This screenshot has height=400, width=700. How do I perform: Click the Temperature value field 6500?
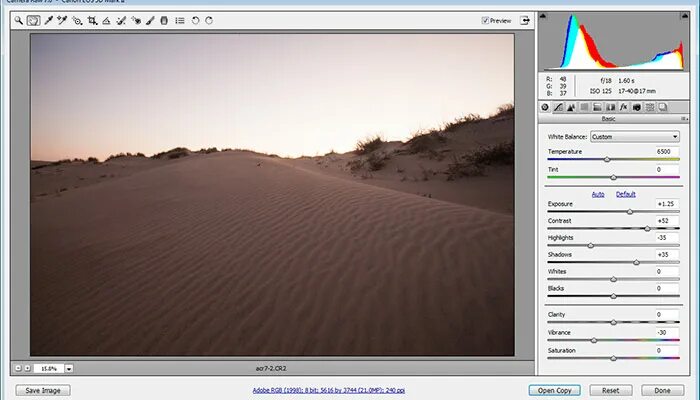[x=667, y=151]
